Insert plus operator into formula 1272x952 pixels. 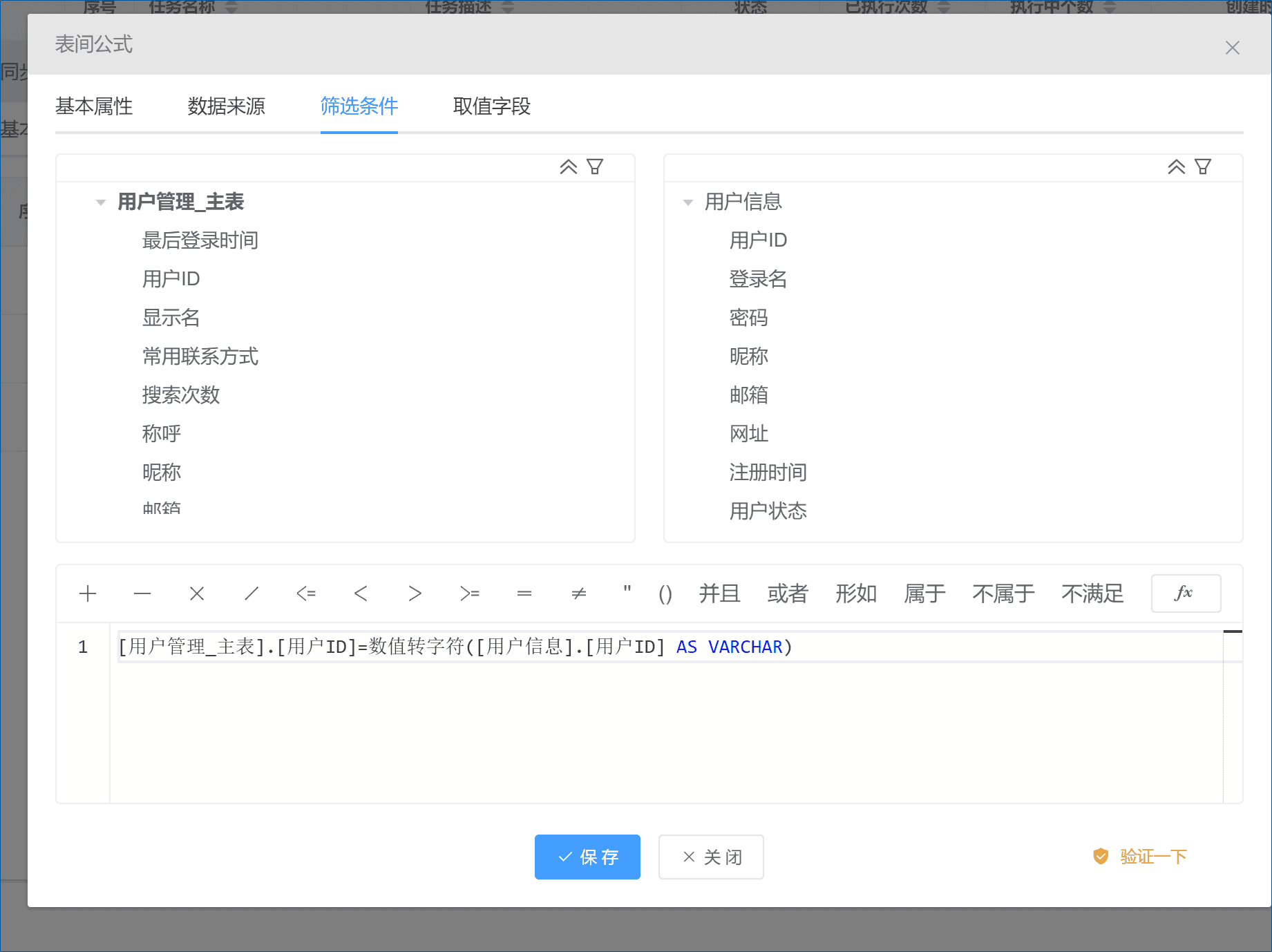[88, 593]
